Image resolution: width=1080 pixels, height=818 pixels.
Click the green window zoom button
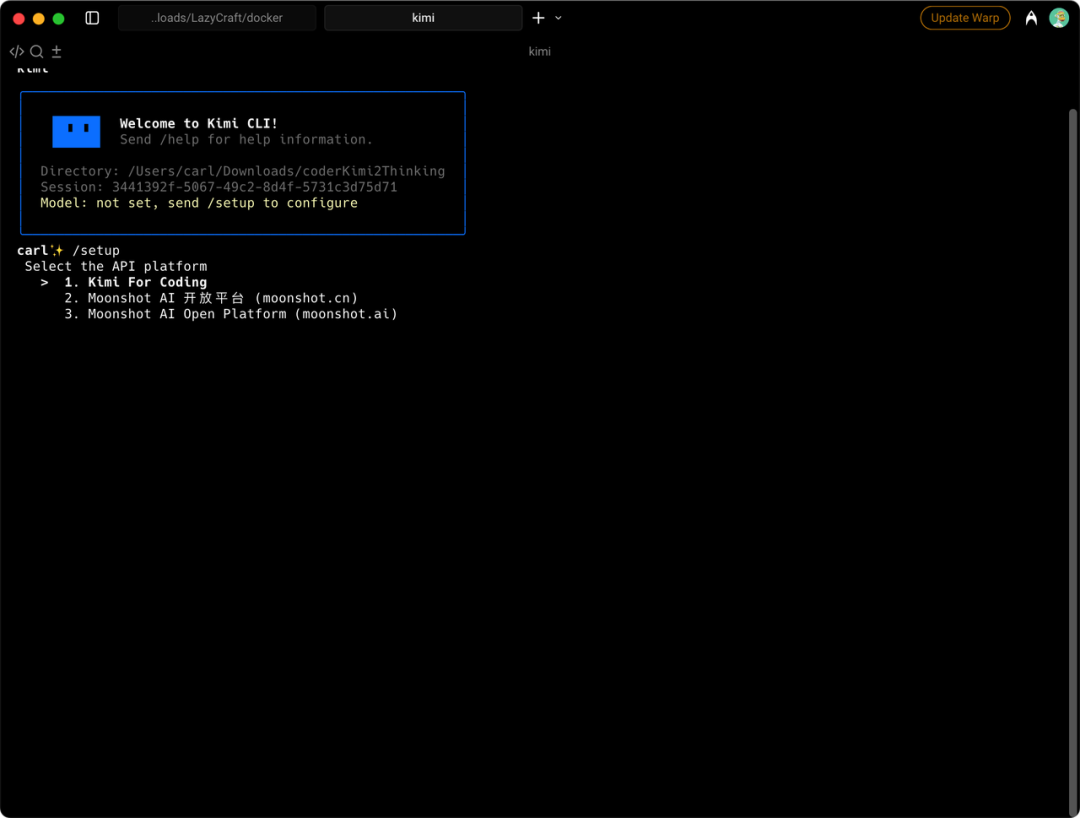58,18
